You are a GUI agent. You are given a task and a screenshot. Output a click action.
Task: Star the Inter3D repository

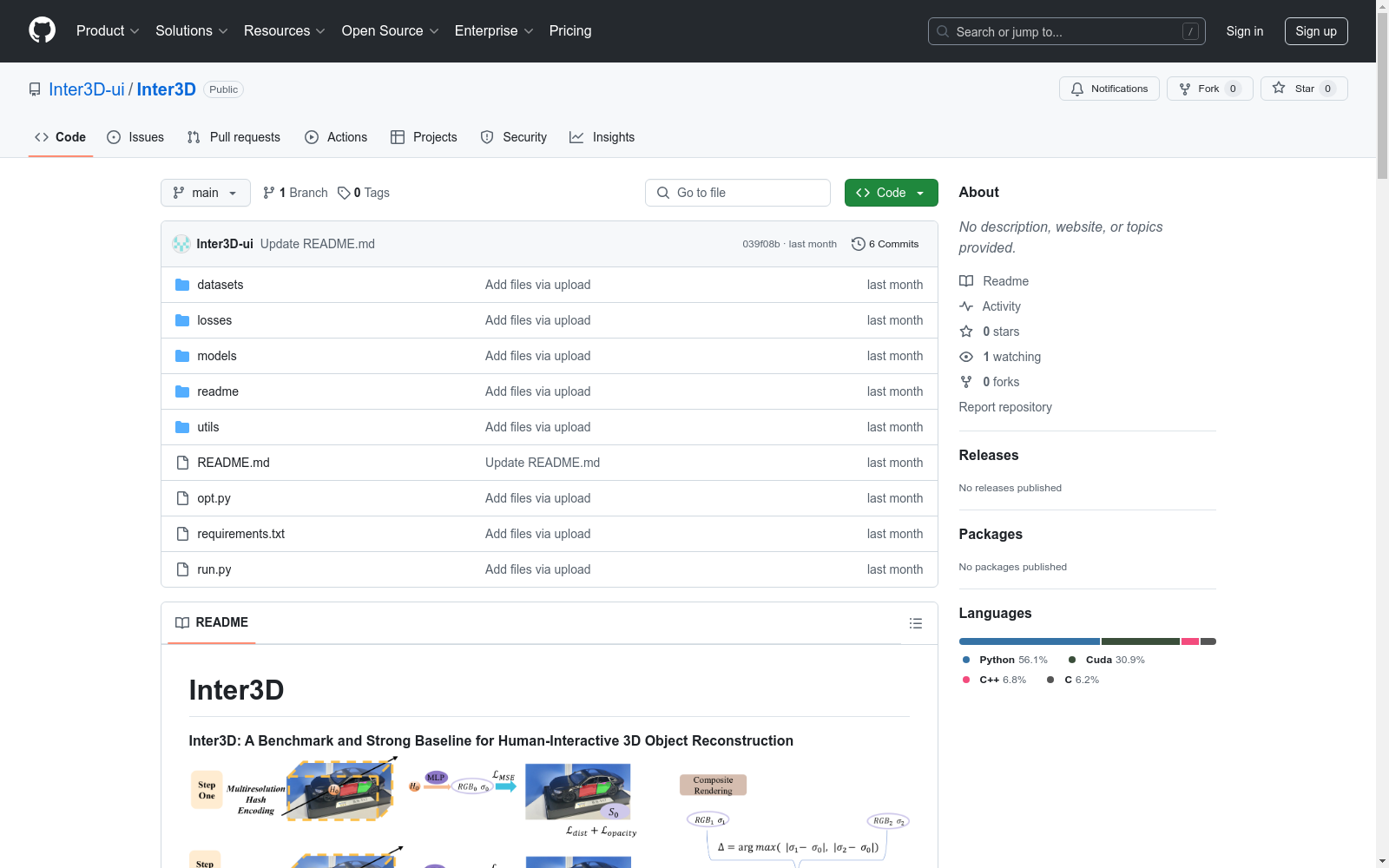pyautogui.click(x=1303, y=89)
